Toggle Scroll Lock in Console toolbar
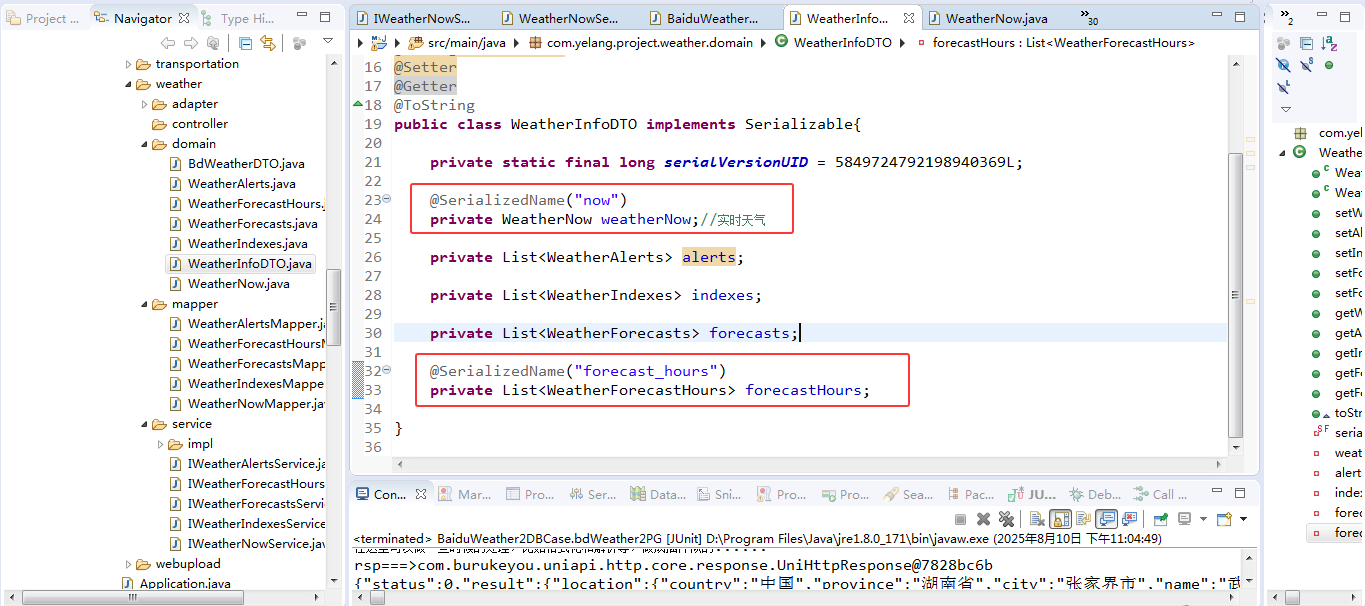The height and width of the screenshot is (606, 1365). pos(1060,519)
